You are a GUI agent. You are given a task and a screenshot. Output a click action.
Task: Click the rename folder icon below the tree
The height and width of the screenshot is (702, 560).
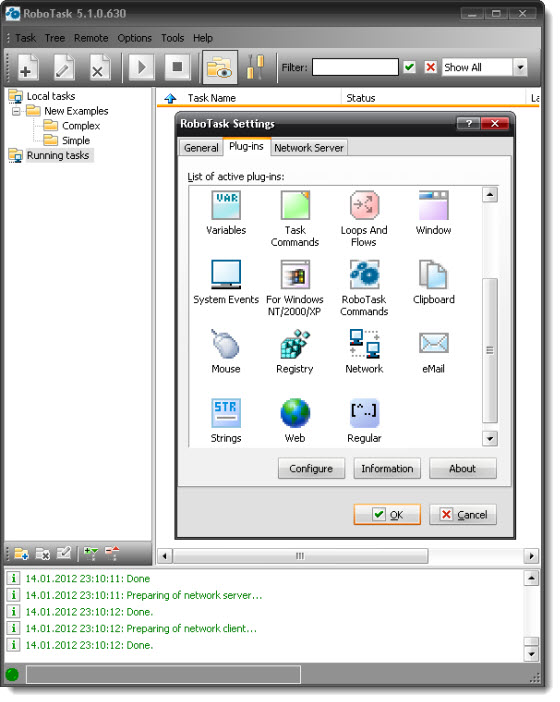[x=64, y=554]
